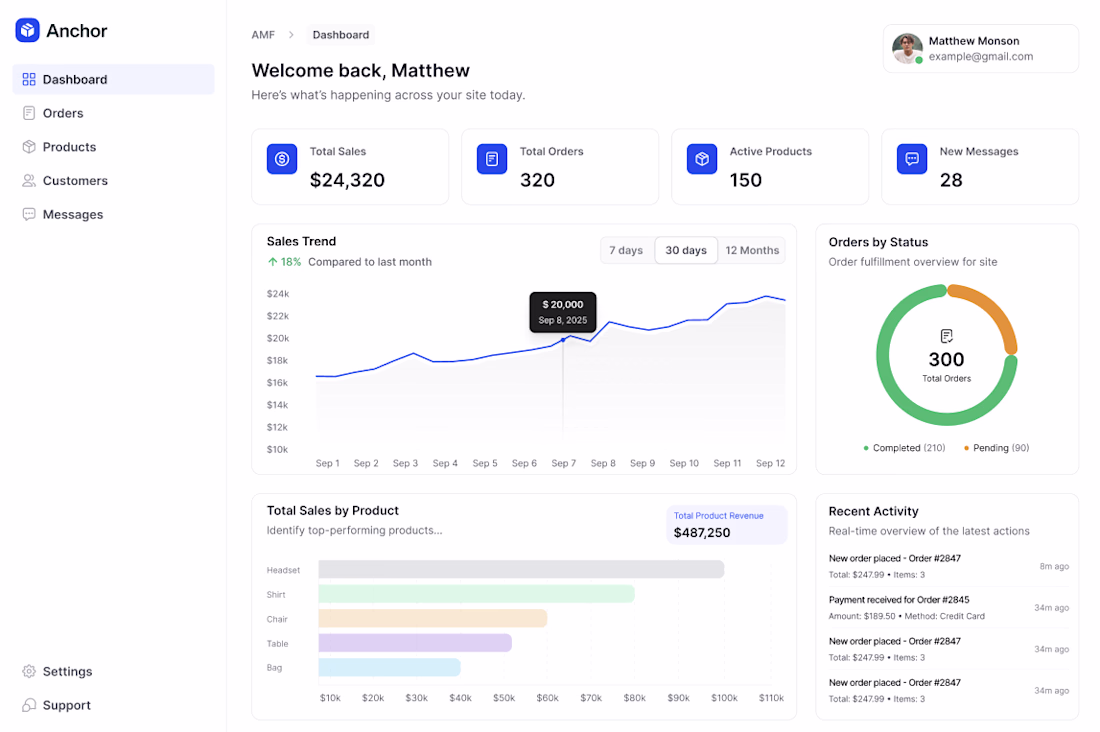Click the Settings gear icon in sidebar
The image size is (1100, 732).
(x=29, y=672)
